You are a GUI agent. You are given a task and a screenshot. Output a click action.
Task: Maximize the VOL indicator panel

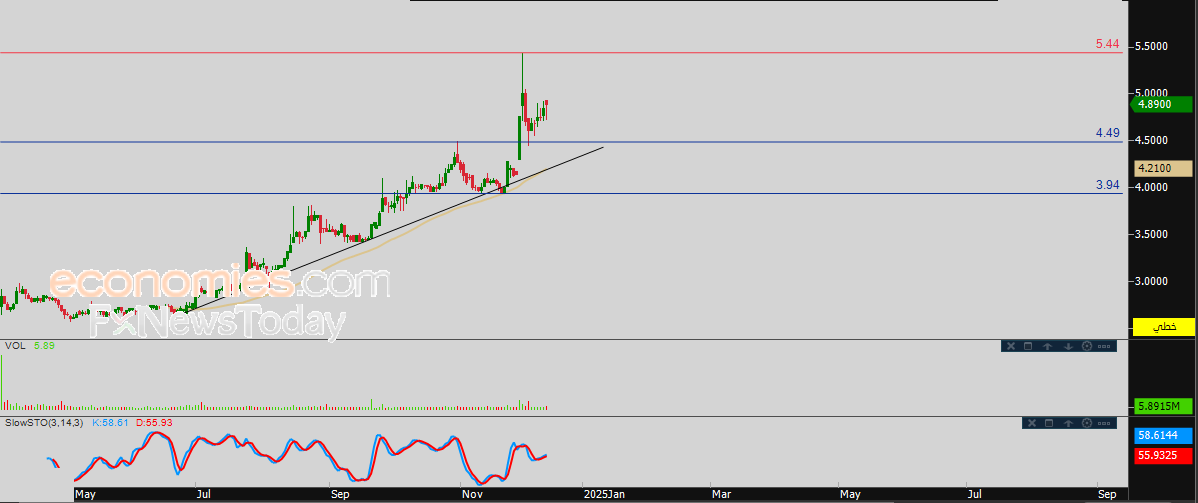pyautogui.click(x=1028, y=346)
